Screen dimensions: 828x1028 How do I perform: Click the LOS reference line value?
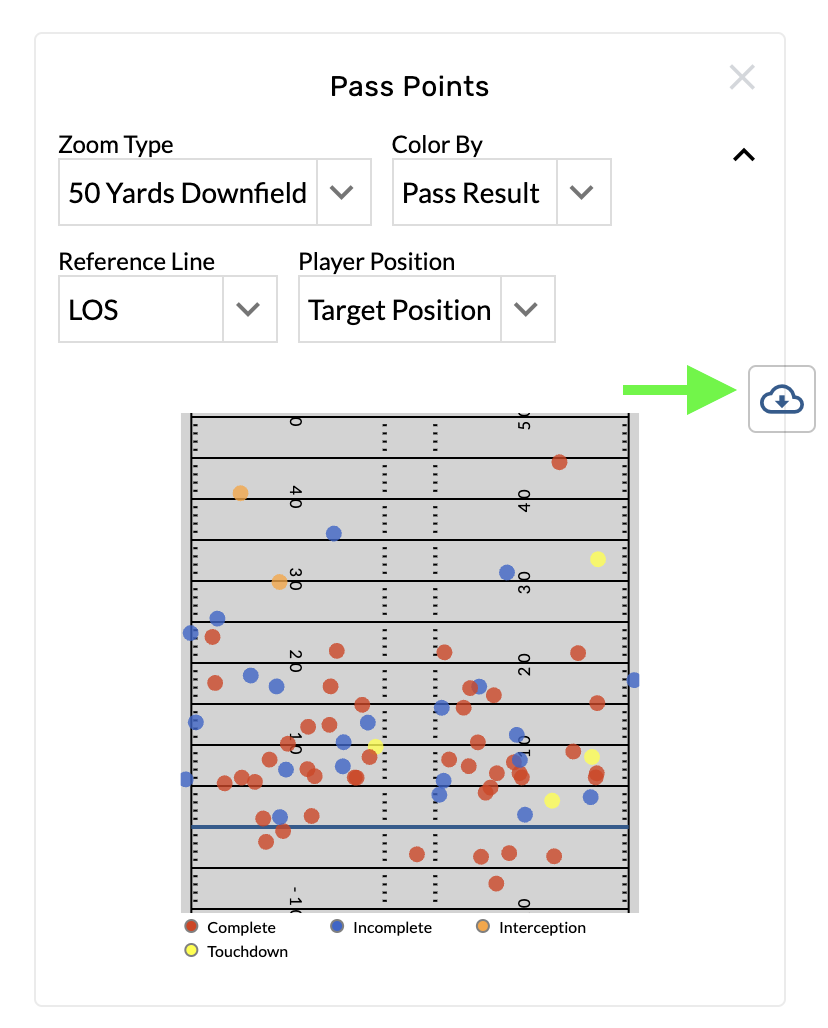(x=140, y=310)
